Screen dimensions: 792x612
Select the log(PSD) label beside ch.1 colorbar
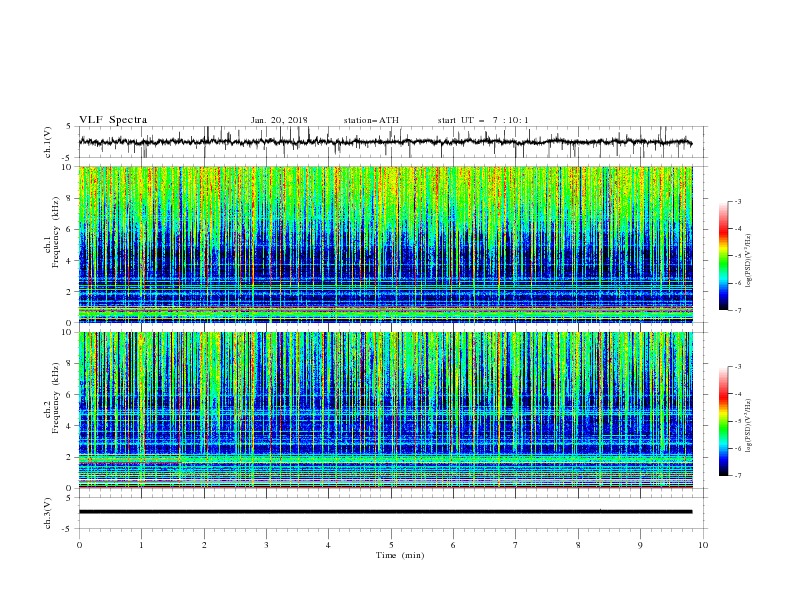coord(749,261)
